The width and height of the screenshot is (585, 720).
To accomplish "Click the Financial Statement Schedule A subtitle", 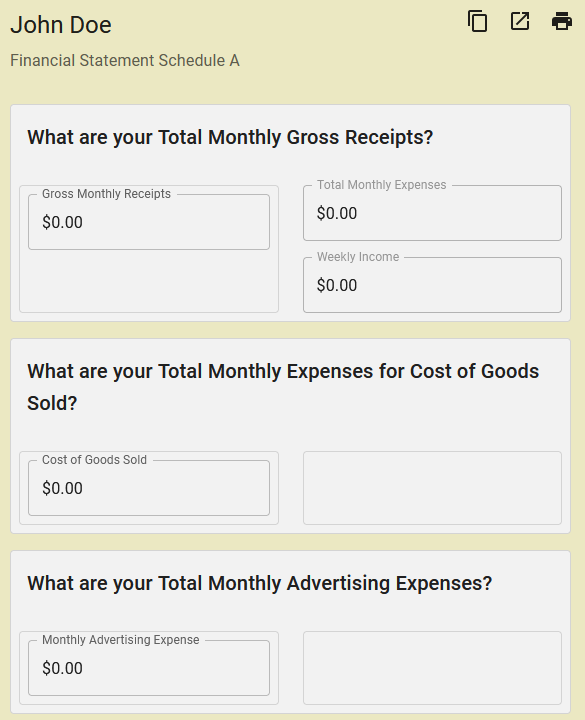I will (x=125, y=61).
